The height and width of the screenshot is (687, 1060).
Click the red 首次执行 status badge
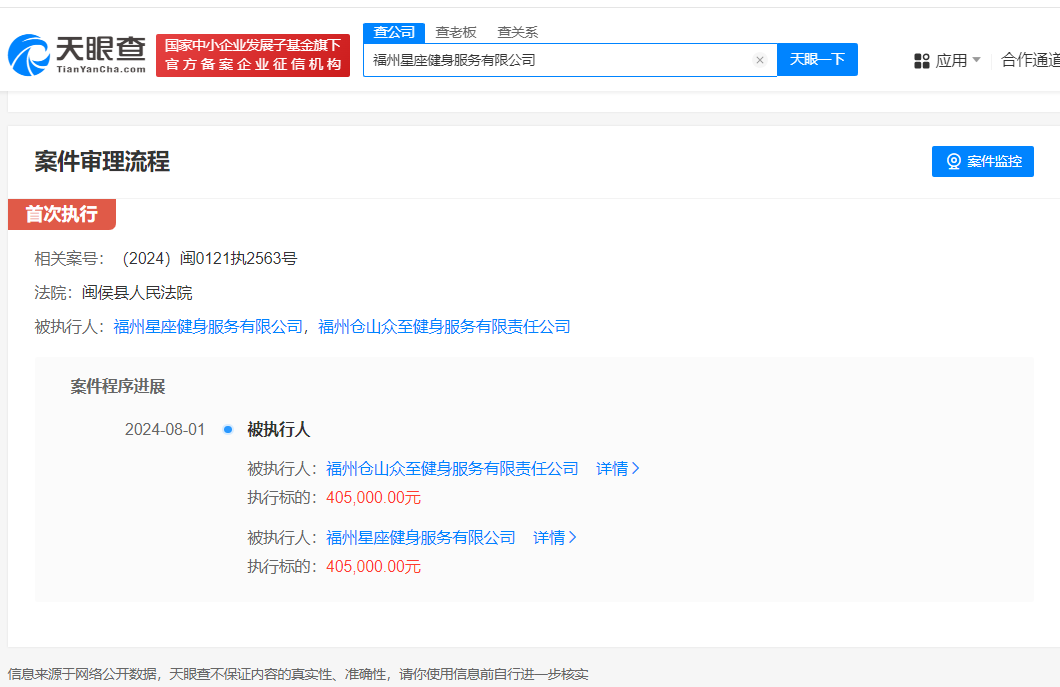(x=61, y=214)
